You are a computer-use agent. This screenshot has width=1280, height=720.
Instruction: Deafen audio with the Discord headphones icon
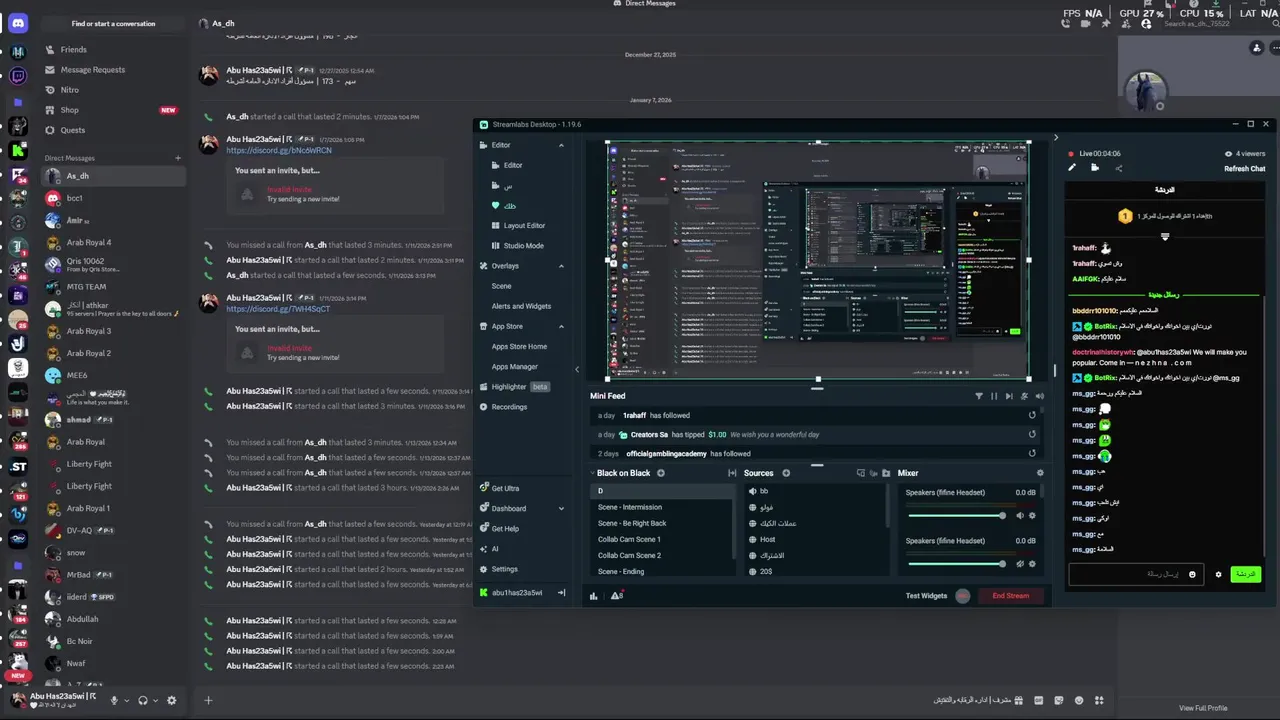tap(143, 701)
